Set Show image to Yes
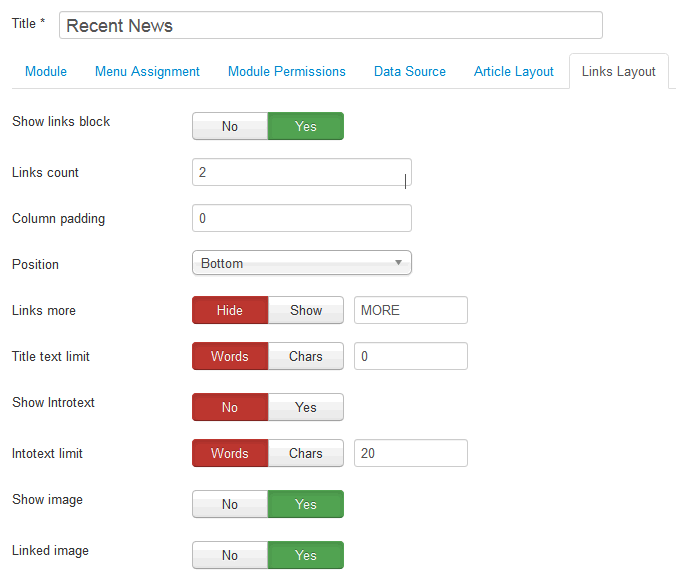The image size is (676, 578). point(306,504)
